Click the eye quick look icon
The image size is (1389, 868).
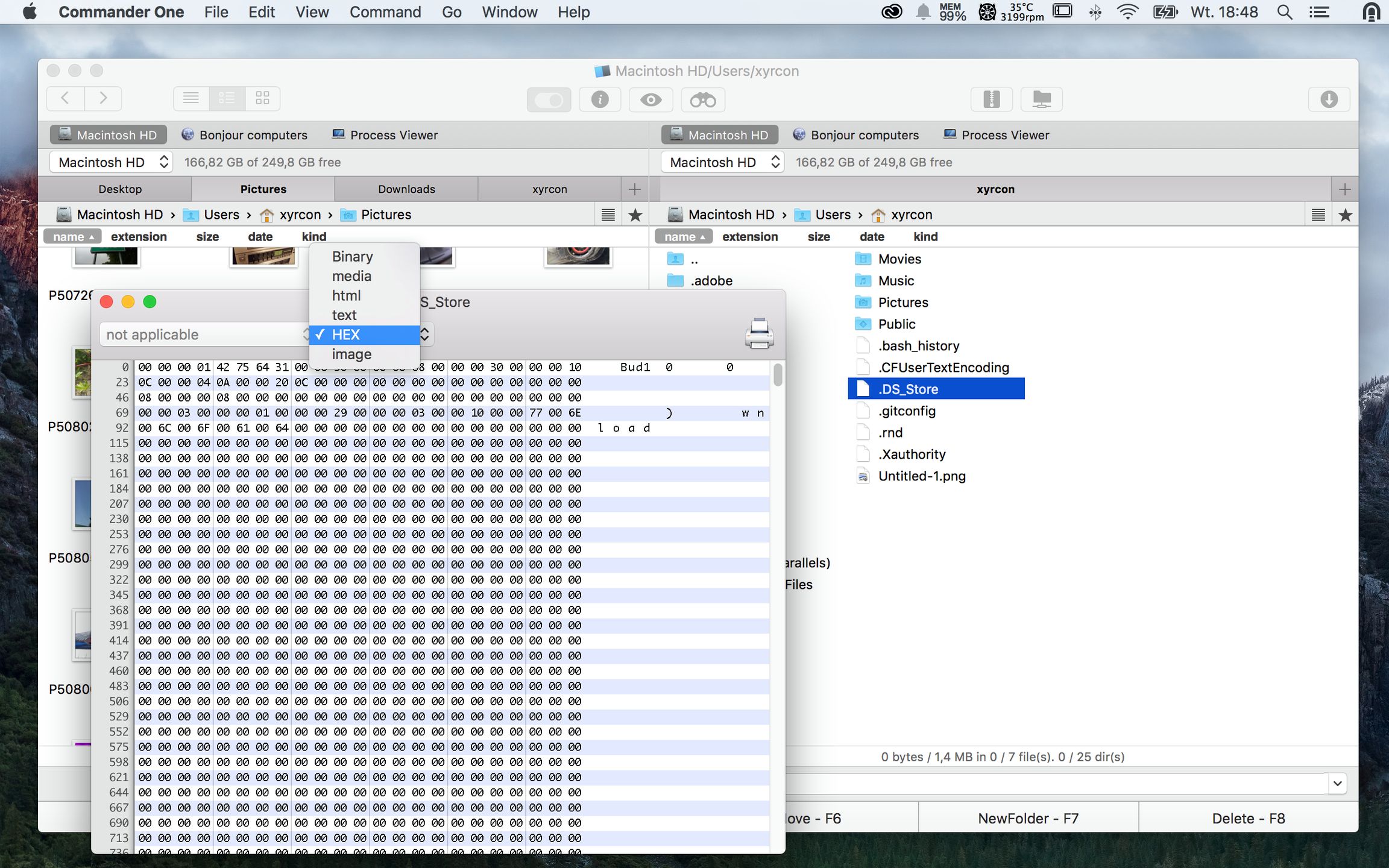pyautogui.click(x=650, y=99)
